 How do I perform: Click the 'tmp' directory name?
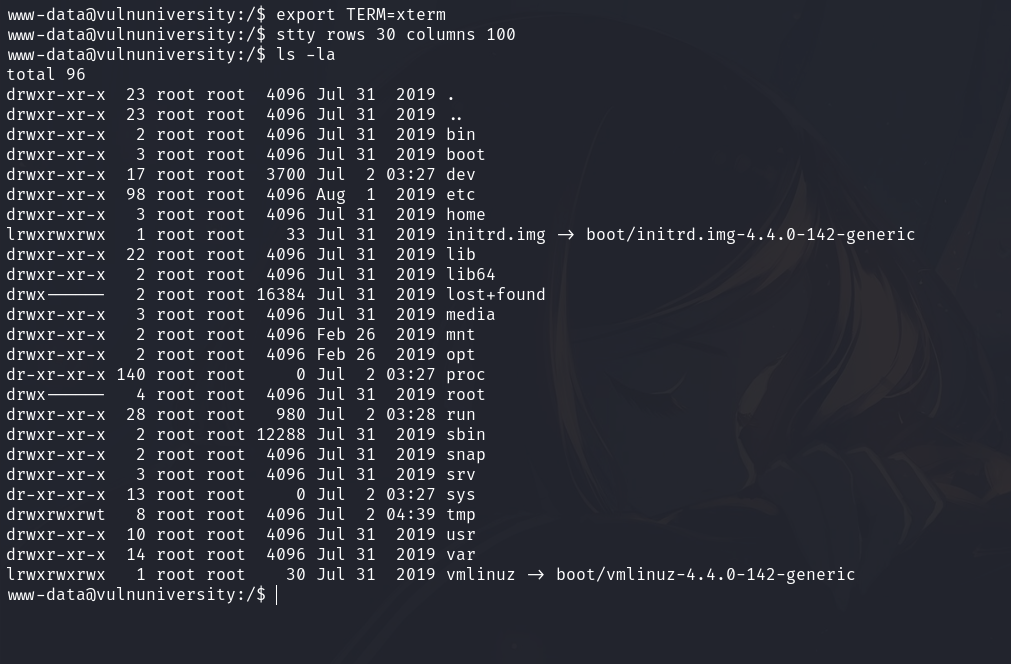(x=461, y=515)
